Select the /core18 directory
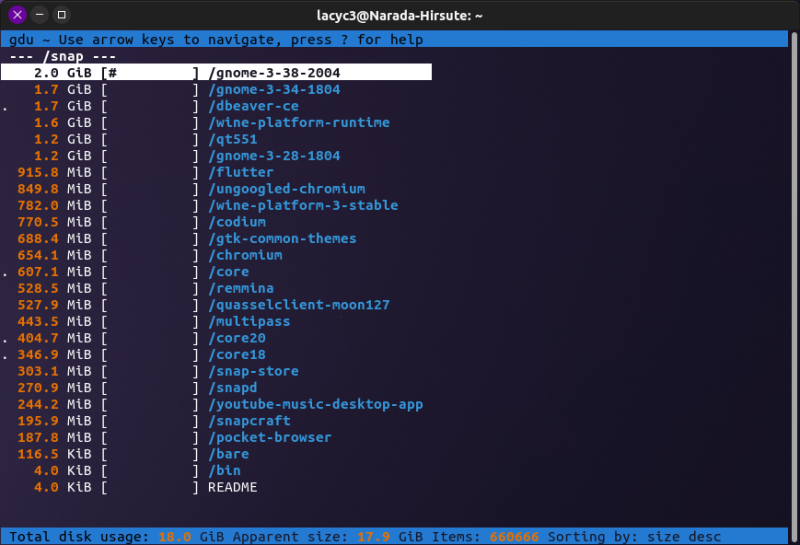 click(x=237, y=355)
